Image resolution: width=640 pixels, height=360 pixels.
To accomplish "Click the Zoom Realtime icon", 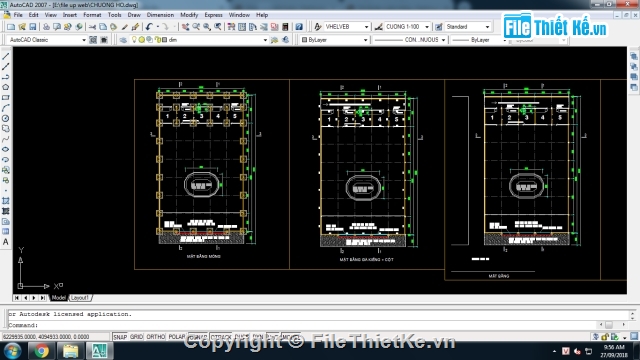I will click(196, 27).
